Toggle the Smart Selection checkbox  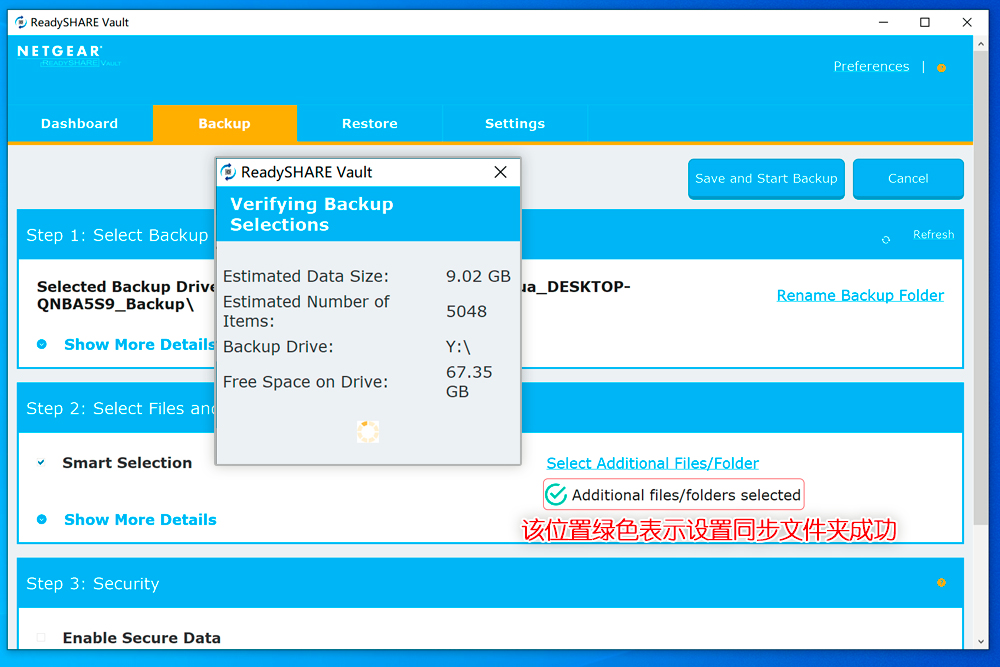click(x=41, y=462)
